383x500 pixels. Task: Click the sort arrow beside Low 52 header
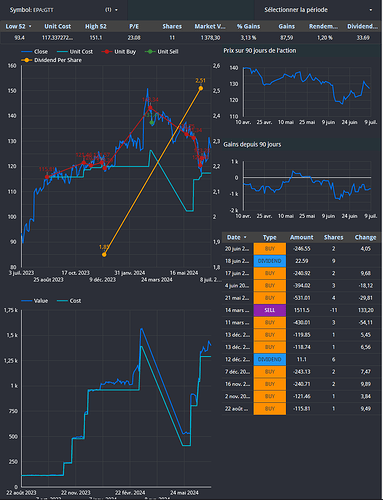click(x=30, y=26)
